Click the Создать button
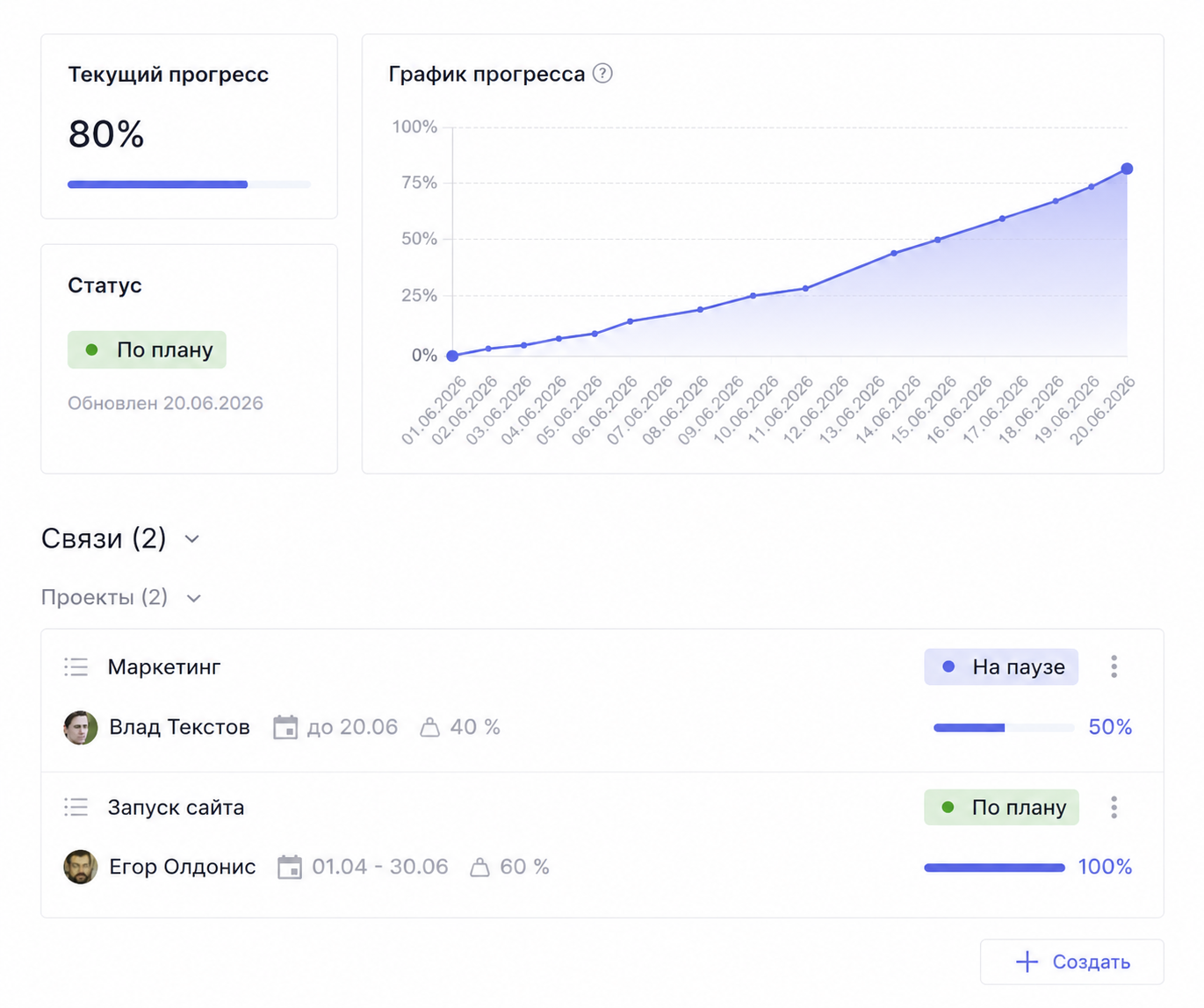 tap(1072, 961)
